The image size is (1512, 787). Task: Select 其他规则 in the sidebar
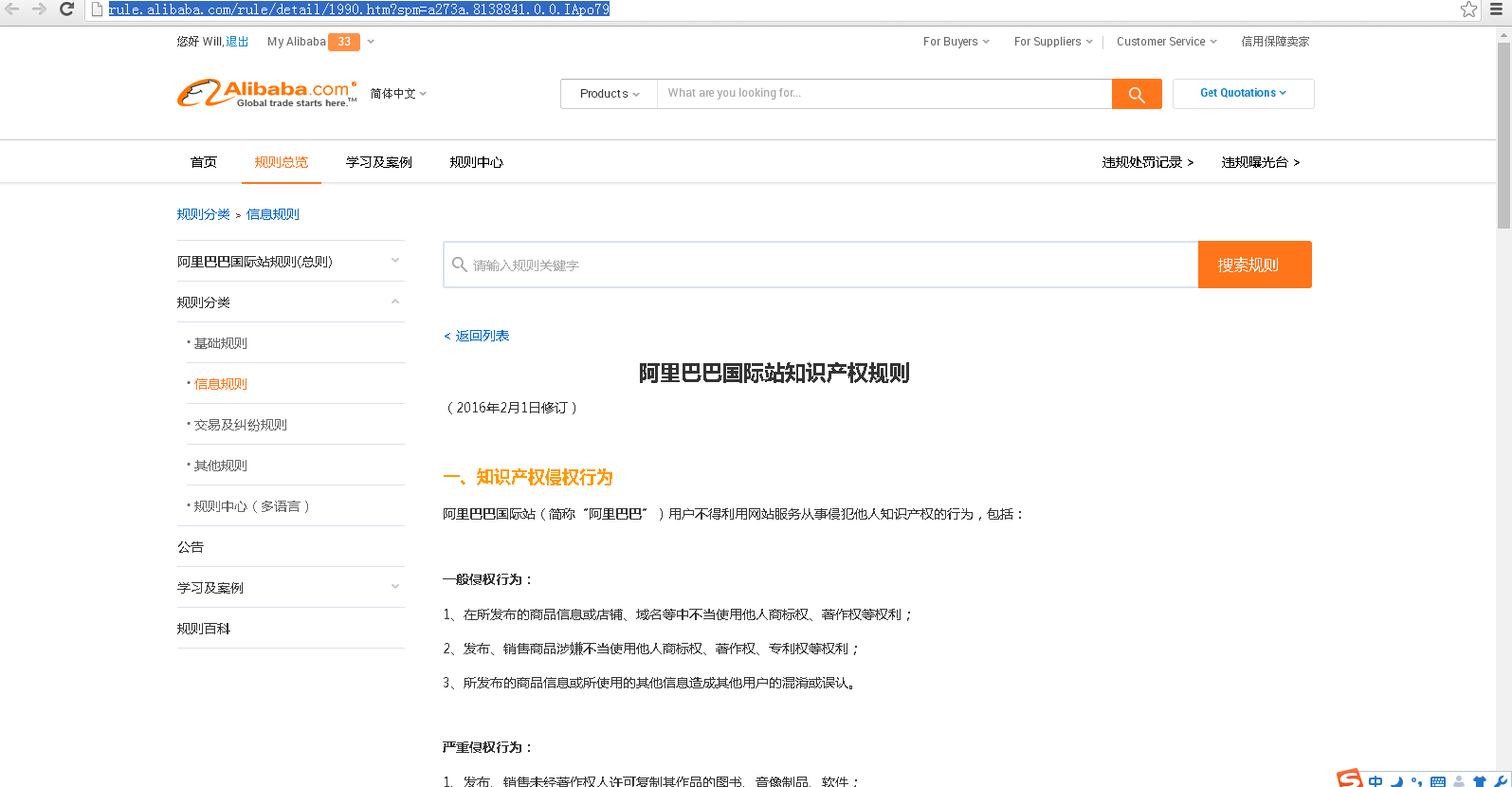pyautogui.click(x=221, y=466)
